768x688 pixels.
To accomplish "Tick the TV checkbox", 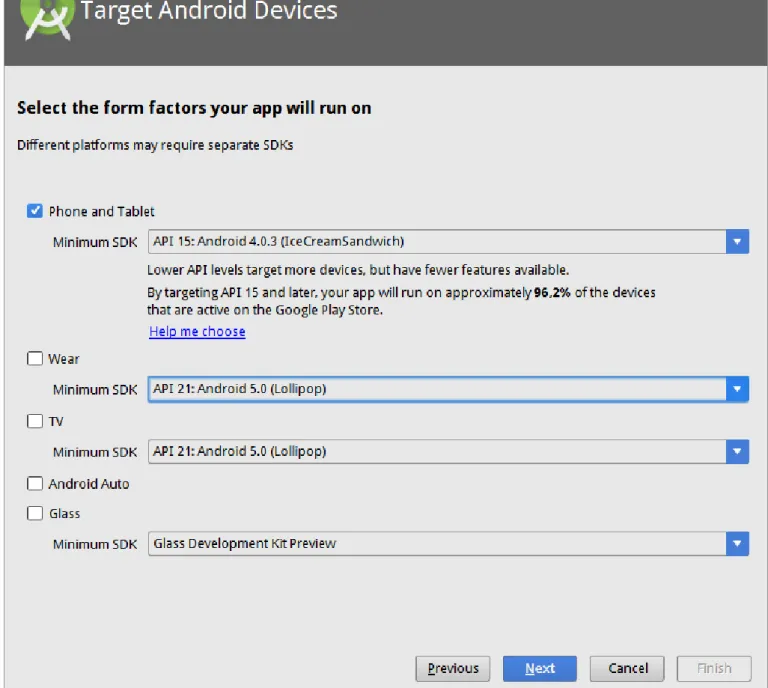I will pyautogui.click(x=35, y=421).
